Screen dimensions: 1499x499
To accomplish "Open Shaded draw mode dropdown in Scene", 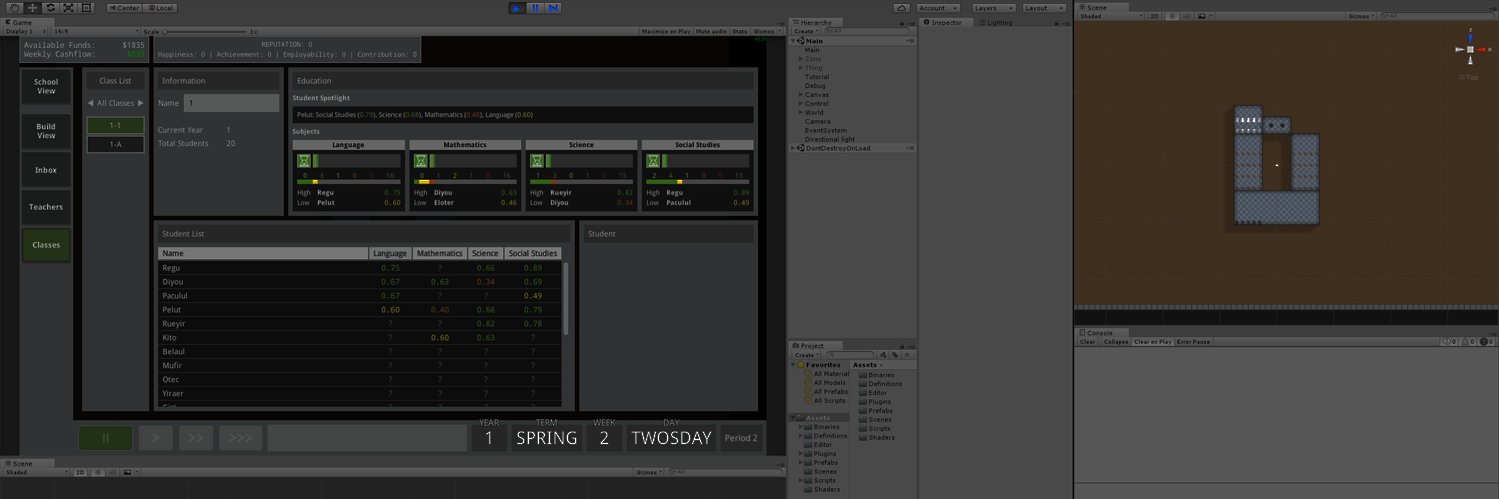I will pyautogui.click(x=1109, y=16).
